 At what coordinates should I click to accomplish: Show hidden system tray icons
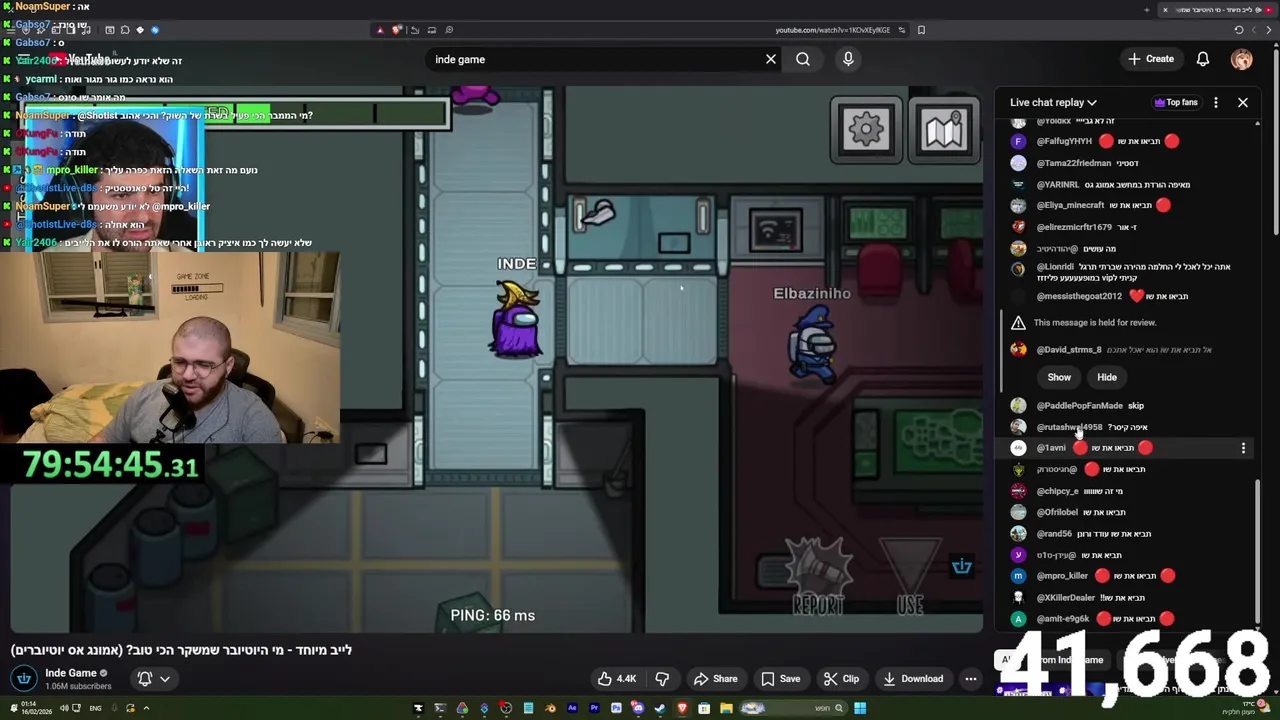point(146,709)
